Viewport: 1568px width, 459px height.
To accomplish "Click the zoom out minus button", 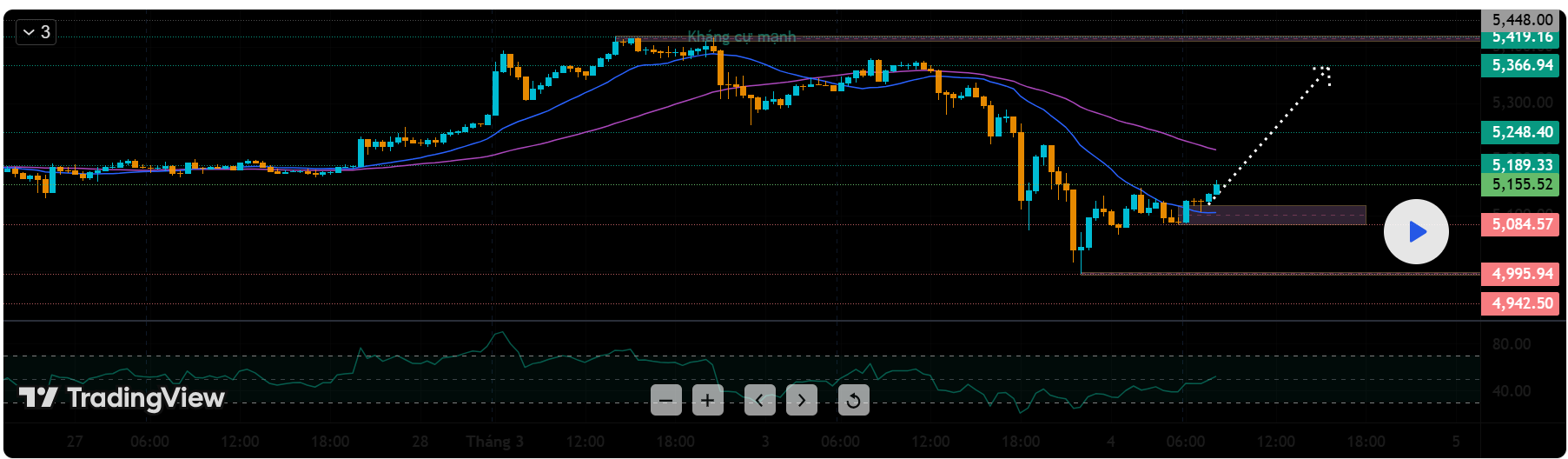I will [x=666, y=401].
